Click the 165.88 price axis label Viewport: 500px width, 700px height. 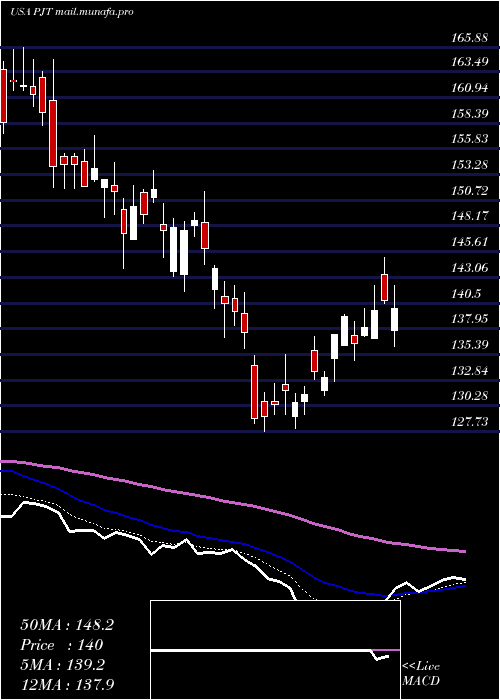tap(469, 38)
